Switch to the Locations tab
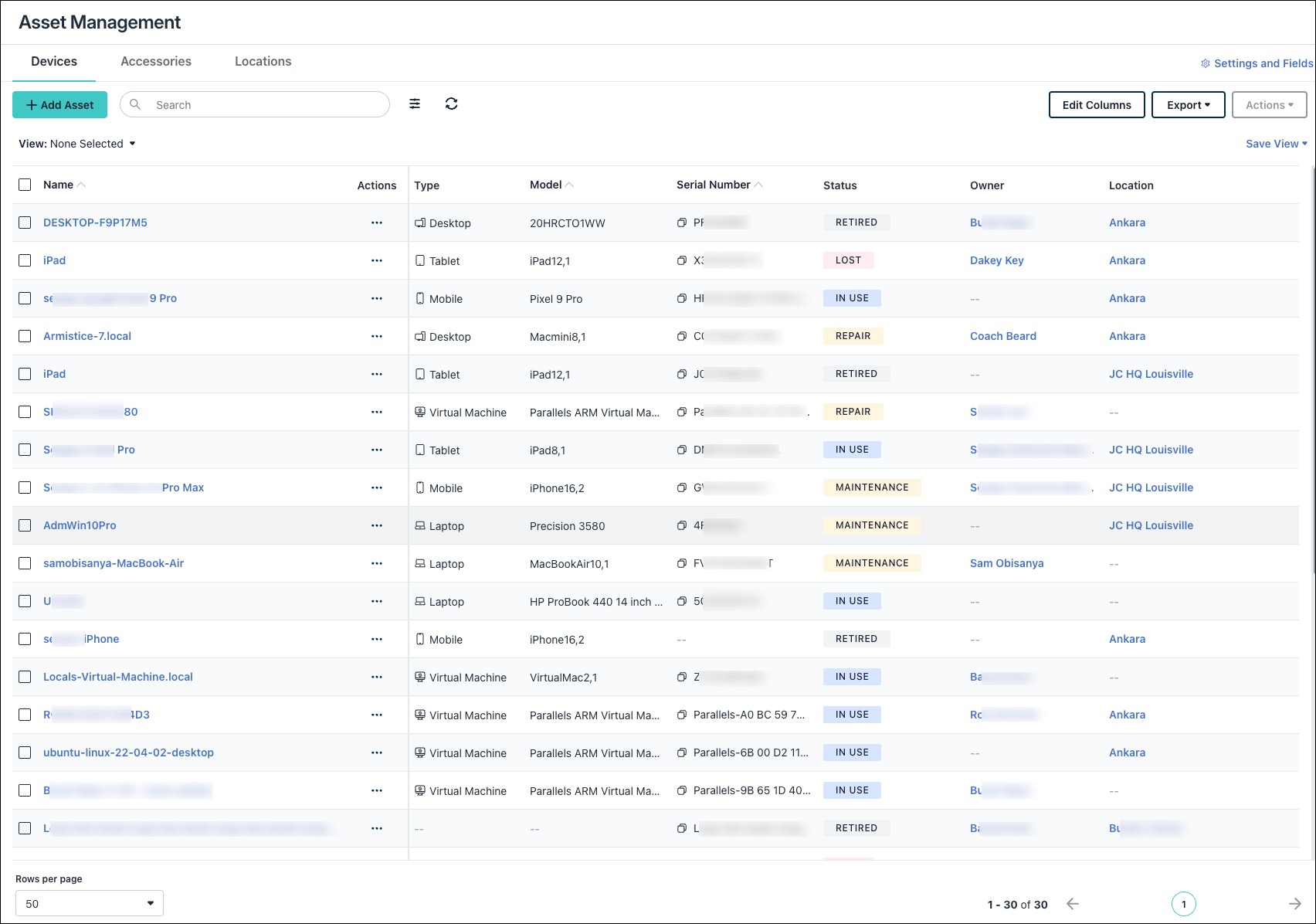The height and width of the screenshot is (924, 1316). pos(263,62)
